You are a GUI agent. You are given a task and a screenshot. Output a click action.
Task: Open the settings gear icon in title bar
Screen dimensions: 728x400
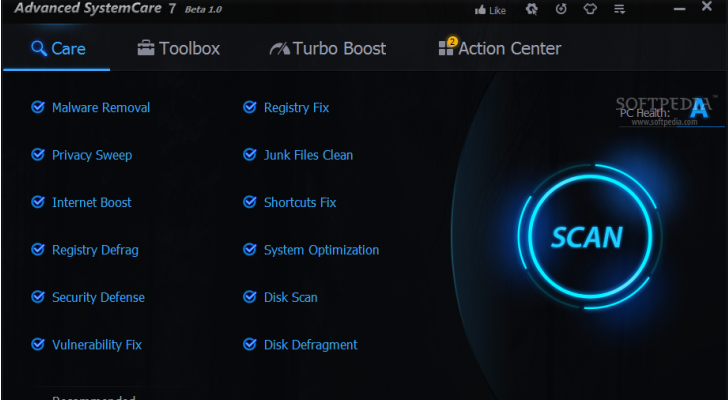click(532, 9)
